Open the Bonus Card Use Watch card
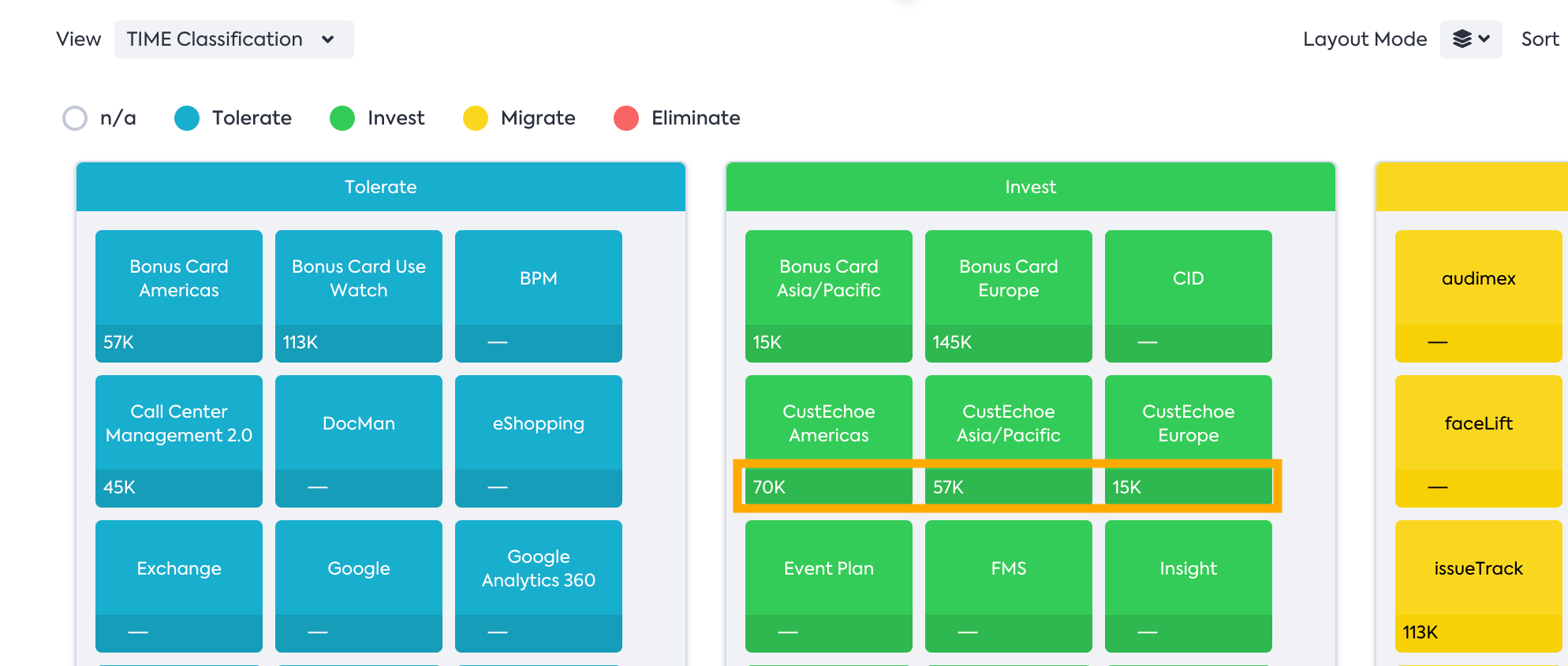Screen dimensions: 1568x666 tap(359, 296)
